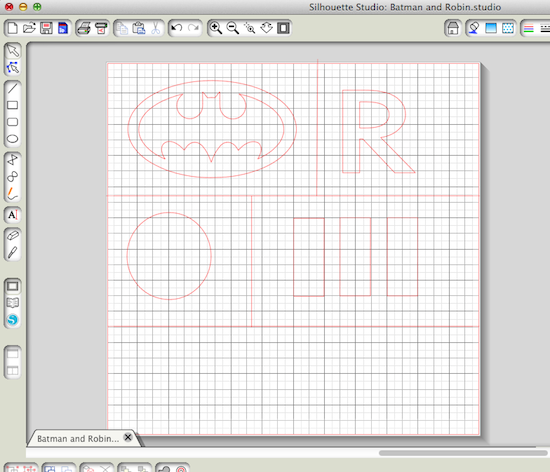Open the offset tool in the bottom toolbar
Image resolution: width=550 pixels, height=472 pixels.
click(181, 469)
